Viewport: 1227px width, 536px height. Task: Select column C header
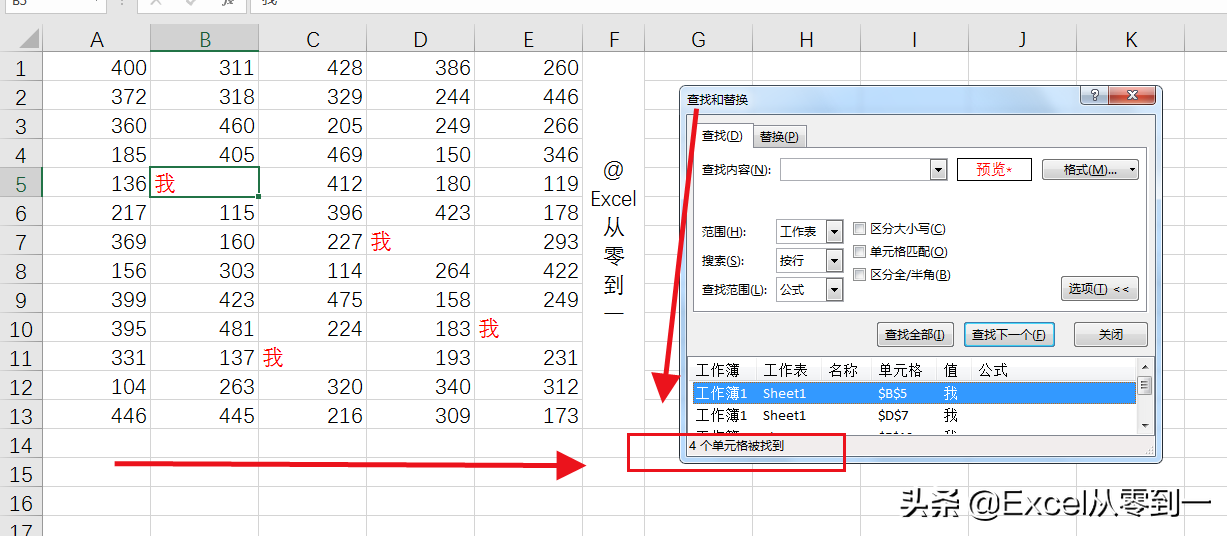click(x=313, y=39)
